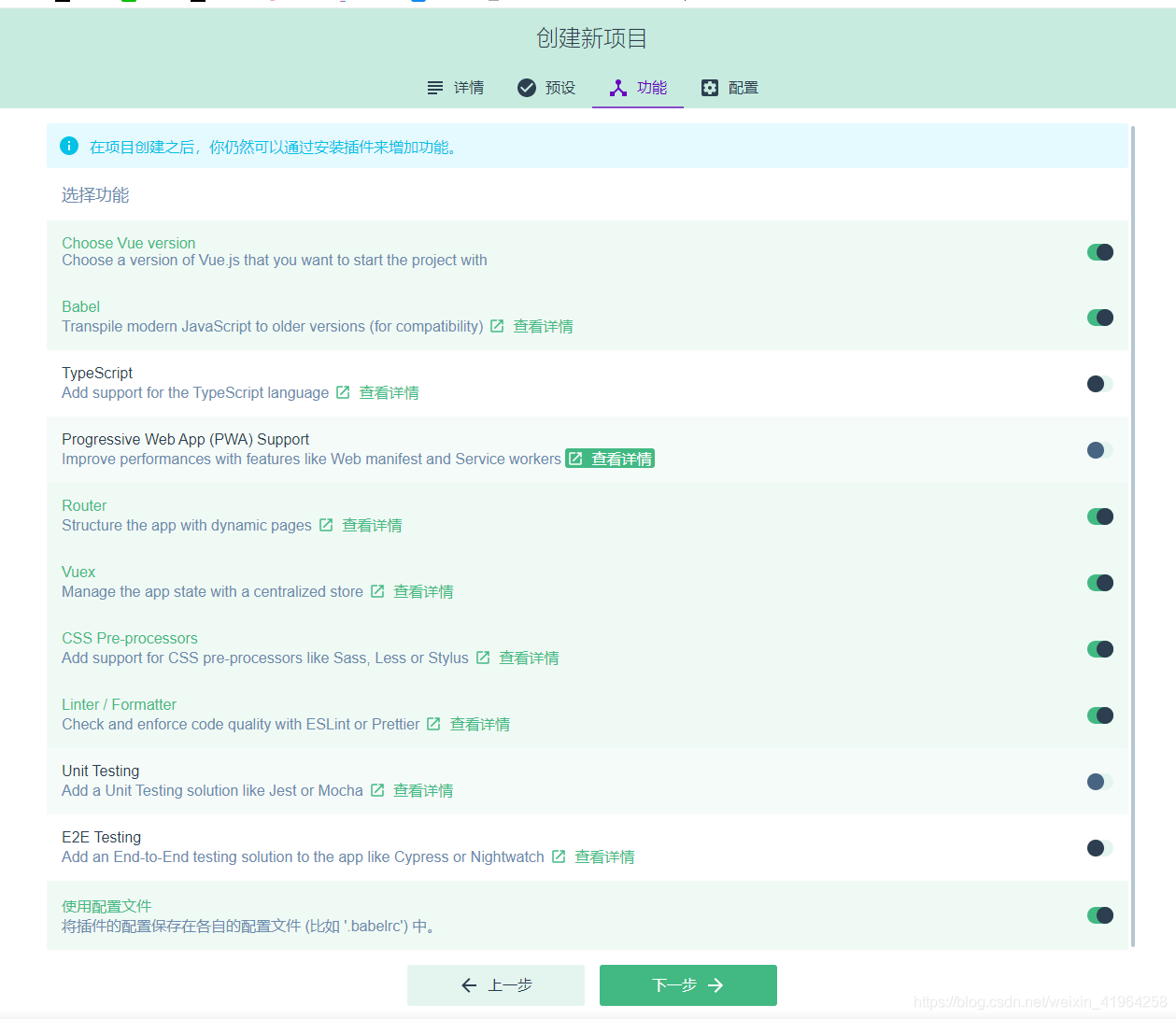Open the 配置 tab

point(730,87)
